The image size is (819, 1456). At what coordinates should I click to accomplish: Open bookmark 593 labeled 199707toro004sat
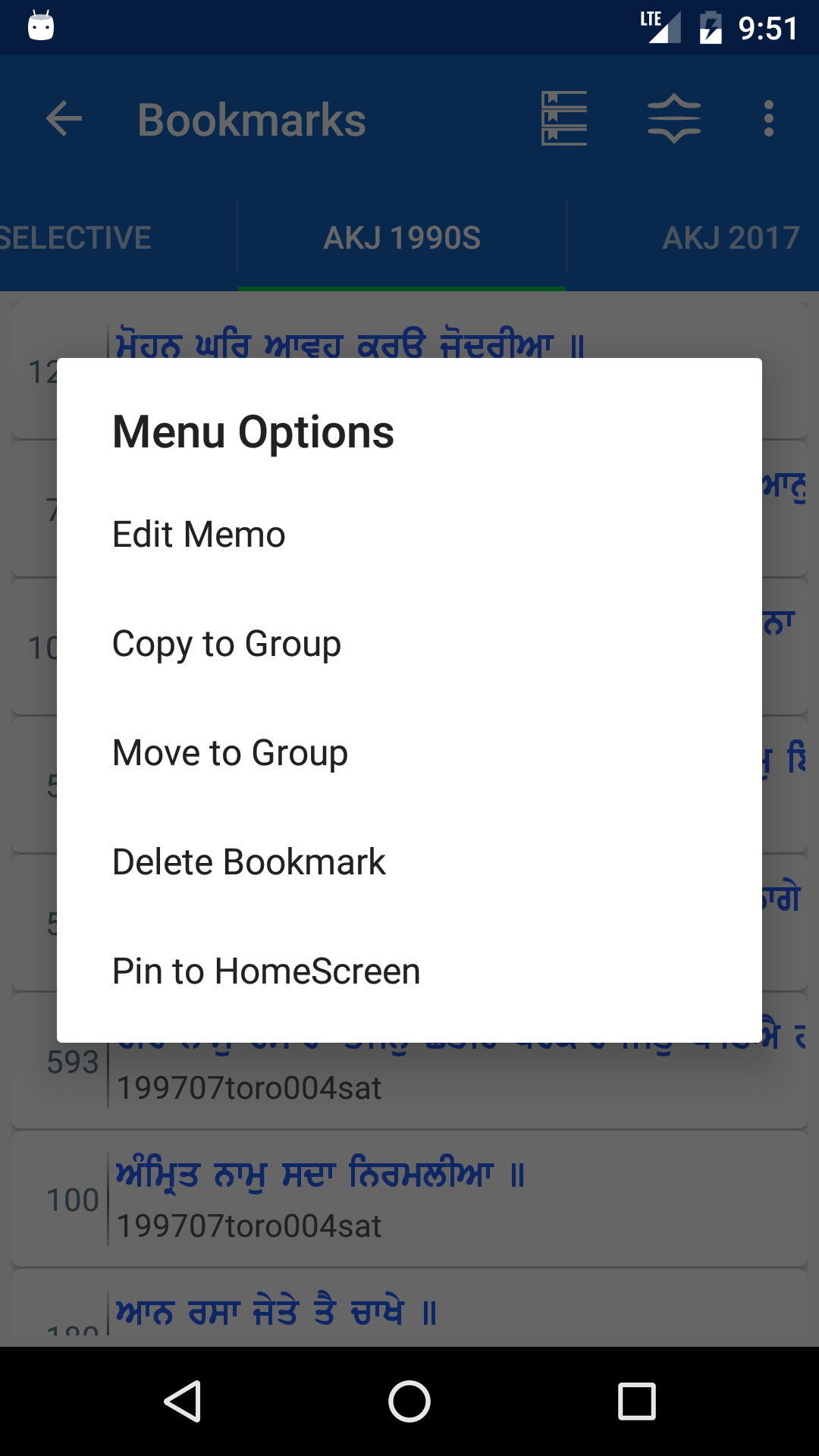coord(409,1084)
